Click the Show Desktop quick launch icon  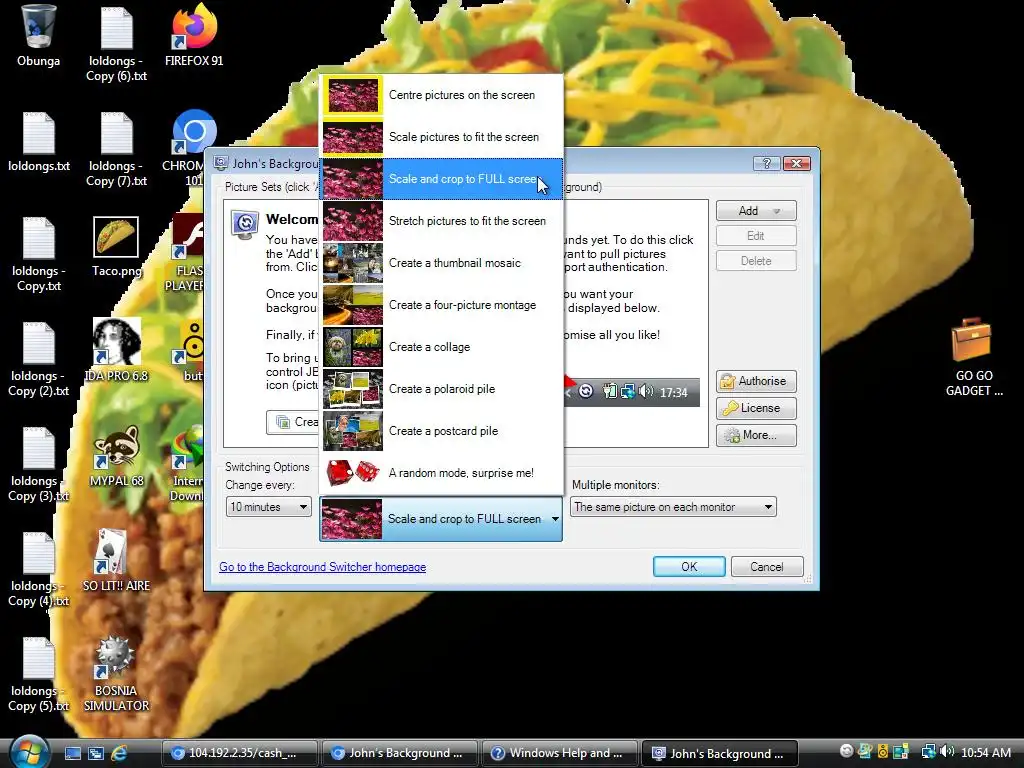point(72,753)
